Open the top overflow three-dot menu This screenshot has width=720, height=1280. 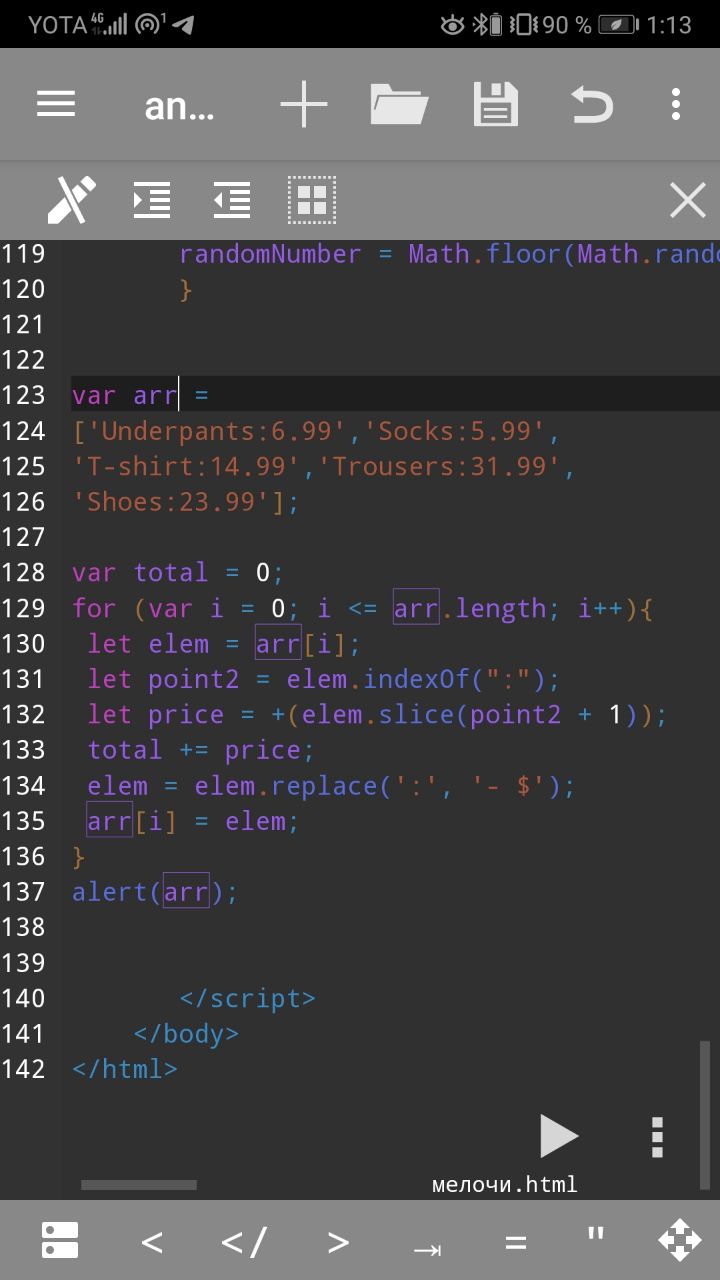pos(676,104)
